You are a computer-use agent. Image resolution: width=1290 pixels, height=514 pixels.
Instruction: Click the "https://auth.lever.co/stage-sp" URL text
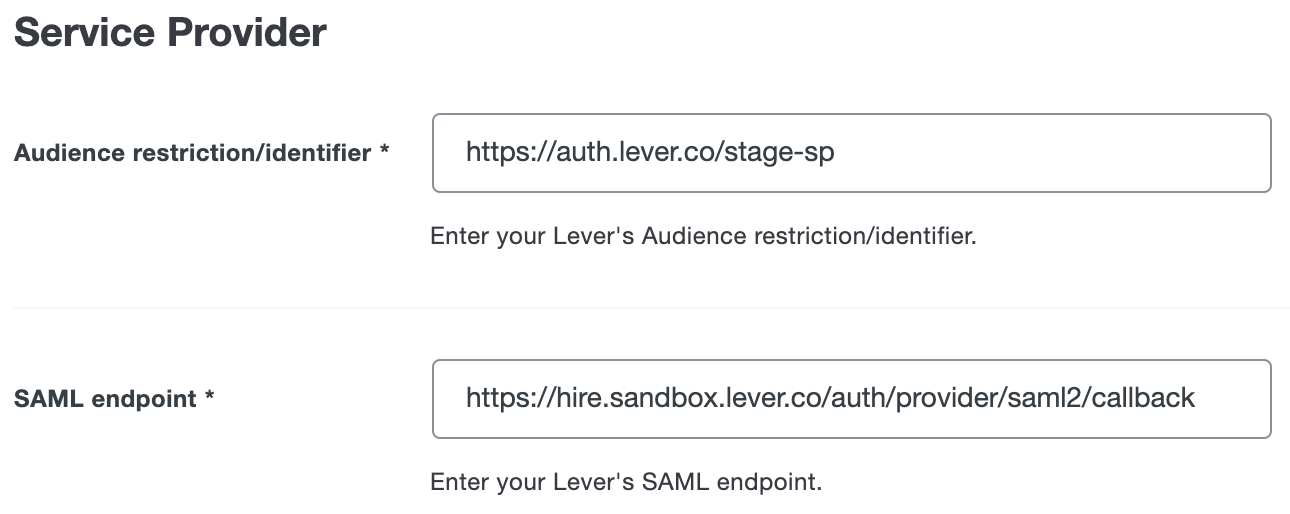(x=649, y=153)
